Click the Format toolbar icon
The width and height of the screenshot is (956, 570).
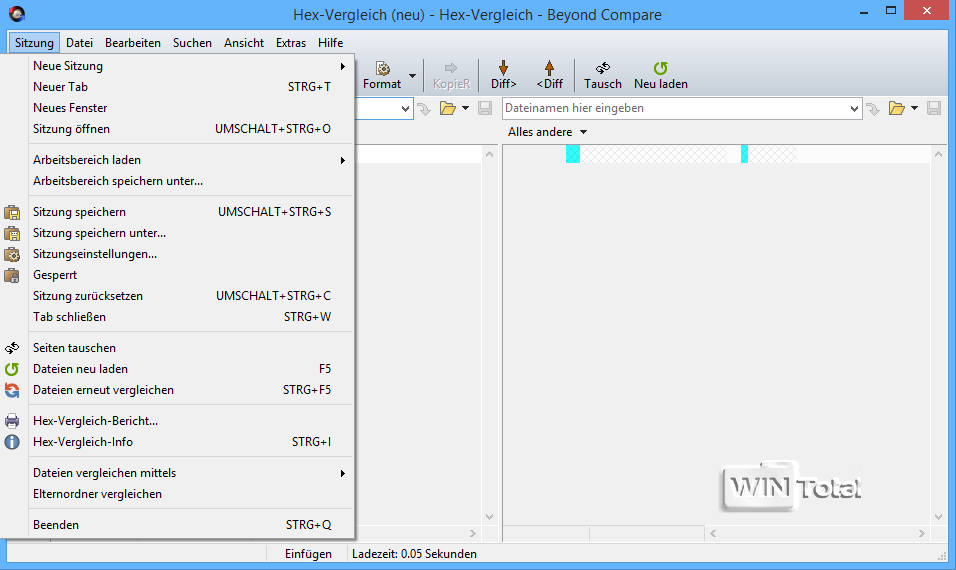tap(382, 68)
